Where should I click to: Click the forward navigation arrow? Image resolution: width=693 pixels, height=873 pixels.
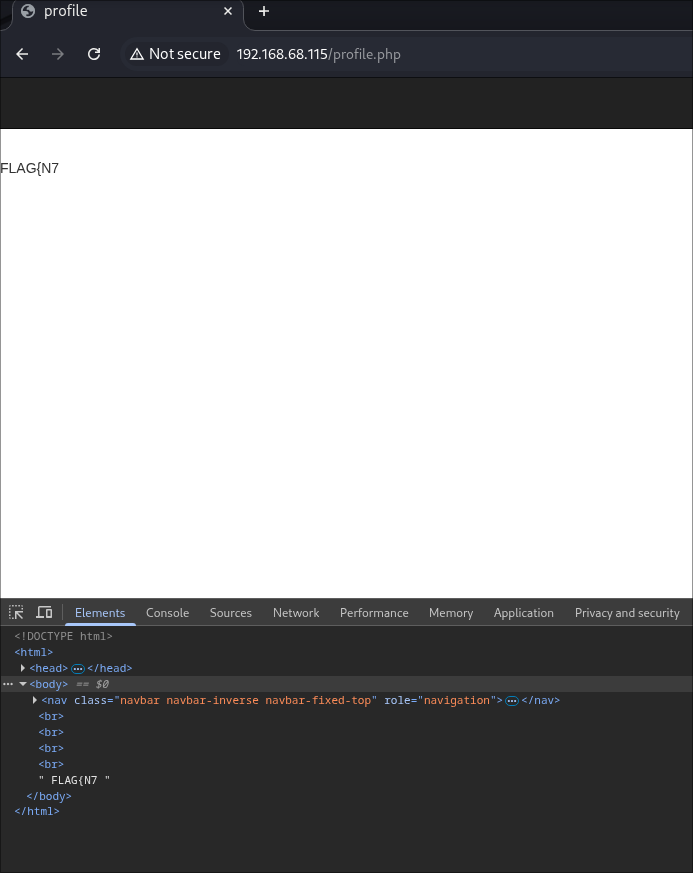tap(58, 54)
